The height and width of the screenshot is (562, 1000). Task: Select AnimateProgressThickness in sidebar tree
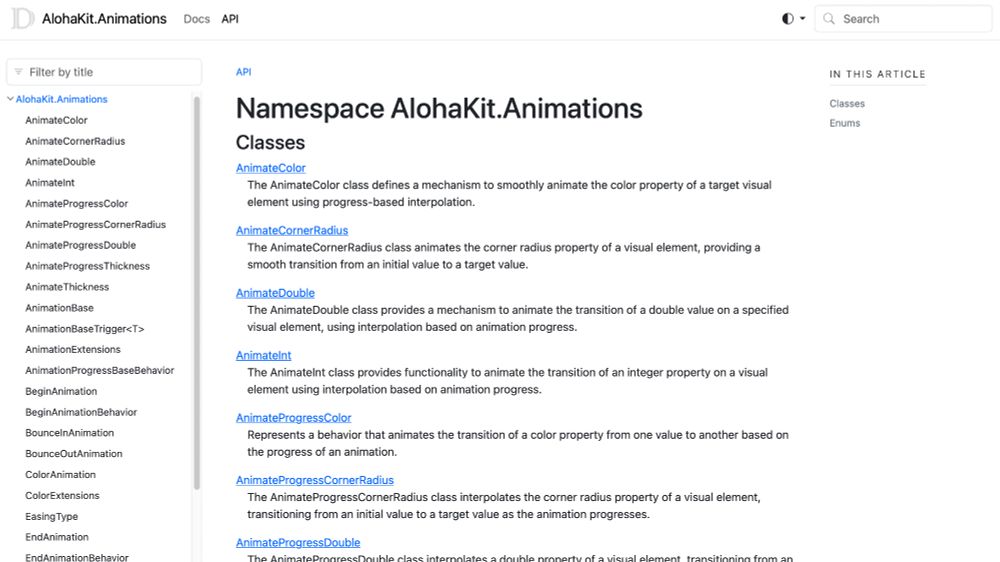pyautogui.click(x=87, y=266)
